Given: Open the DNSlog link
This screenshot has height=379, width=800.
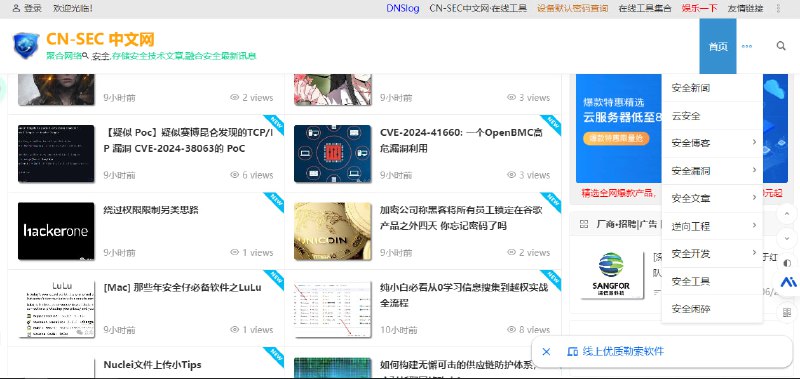Looking at the screenshot, I should pos(403,8).
